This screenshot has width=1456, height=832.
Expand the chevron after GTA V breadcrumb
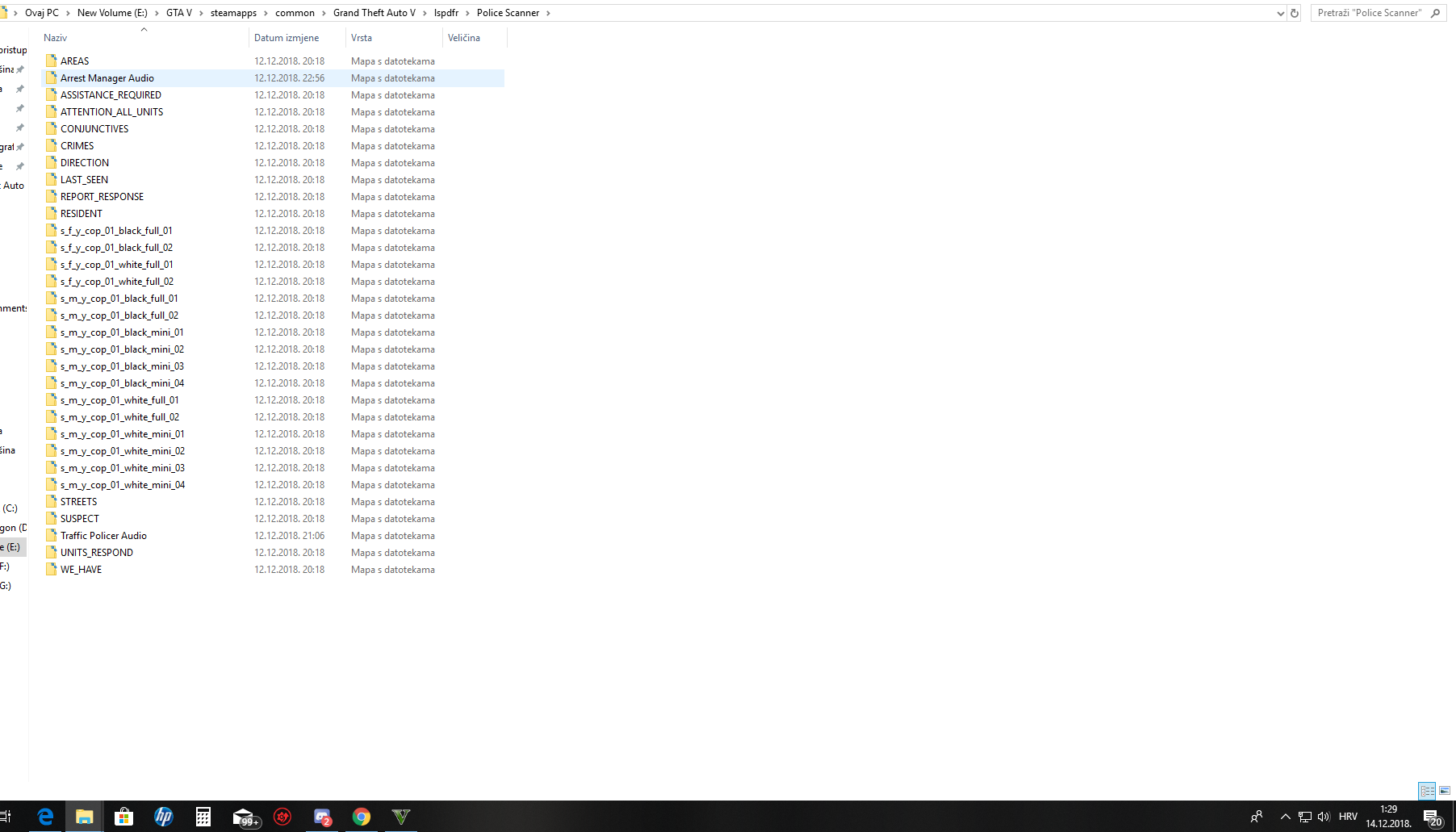(x=201, y=13)
